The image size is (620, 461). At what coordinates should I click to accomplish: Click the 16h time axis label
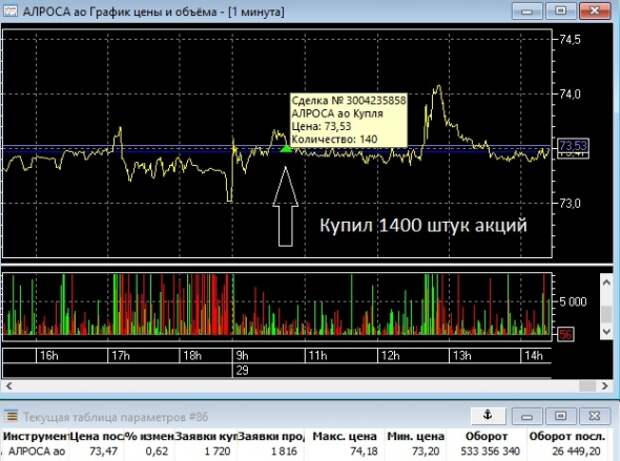pyautogui.click(x=49, y=355)
